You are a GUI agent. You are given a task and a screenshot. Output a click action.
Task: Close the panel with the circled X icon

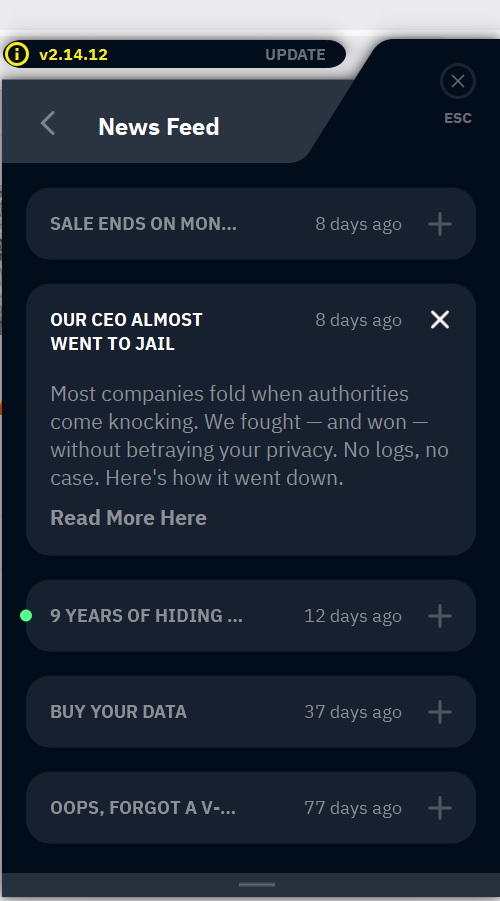457,81
